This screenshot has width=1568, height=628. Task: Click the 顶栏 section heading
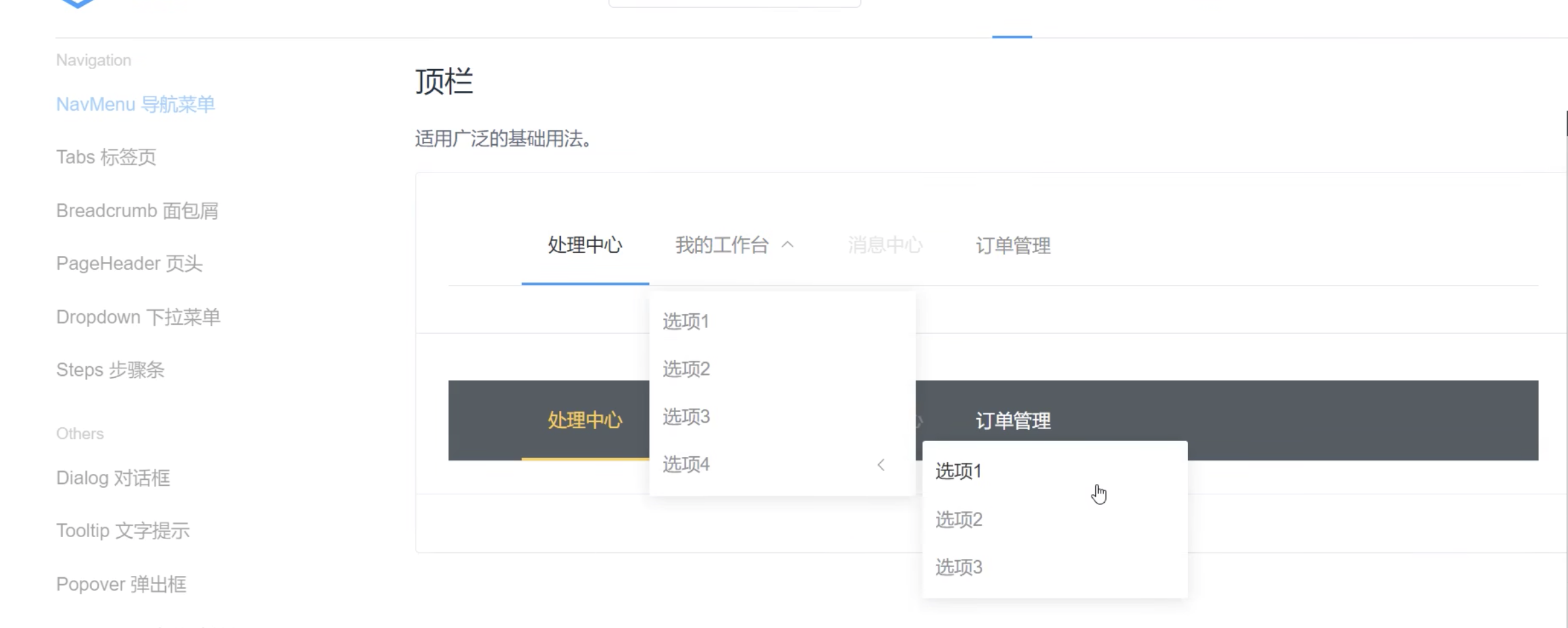pos(444,82)
